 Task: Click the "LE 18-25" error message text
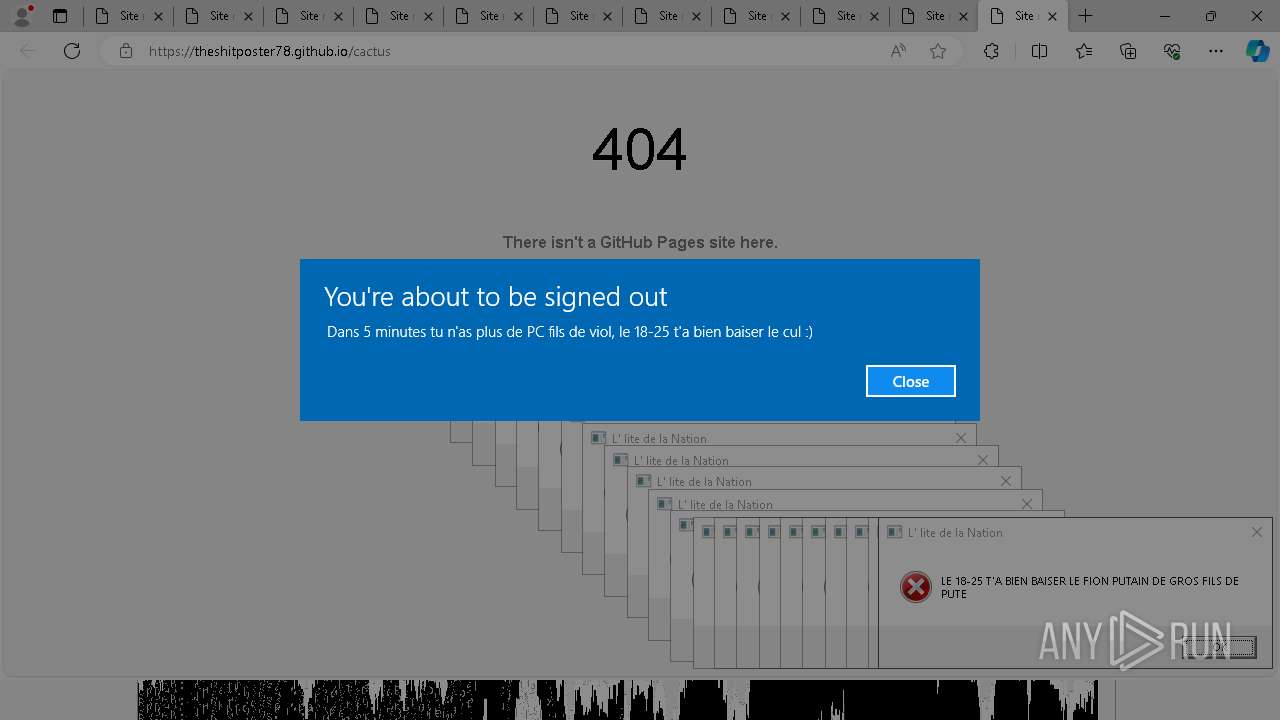[x=1090, y=587]
